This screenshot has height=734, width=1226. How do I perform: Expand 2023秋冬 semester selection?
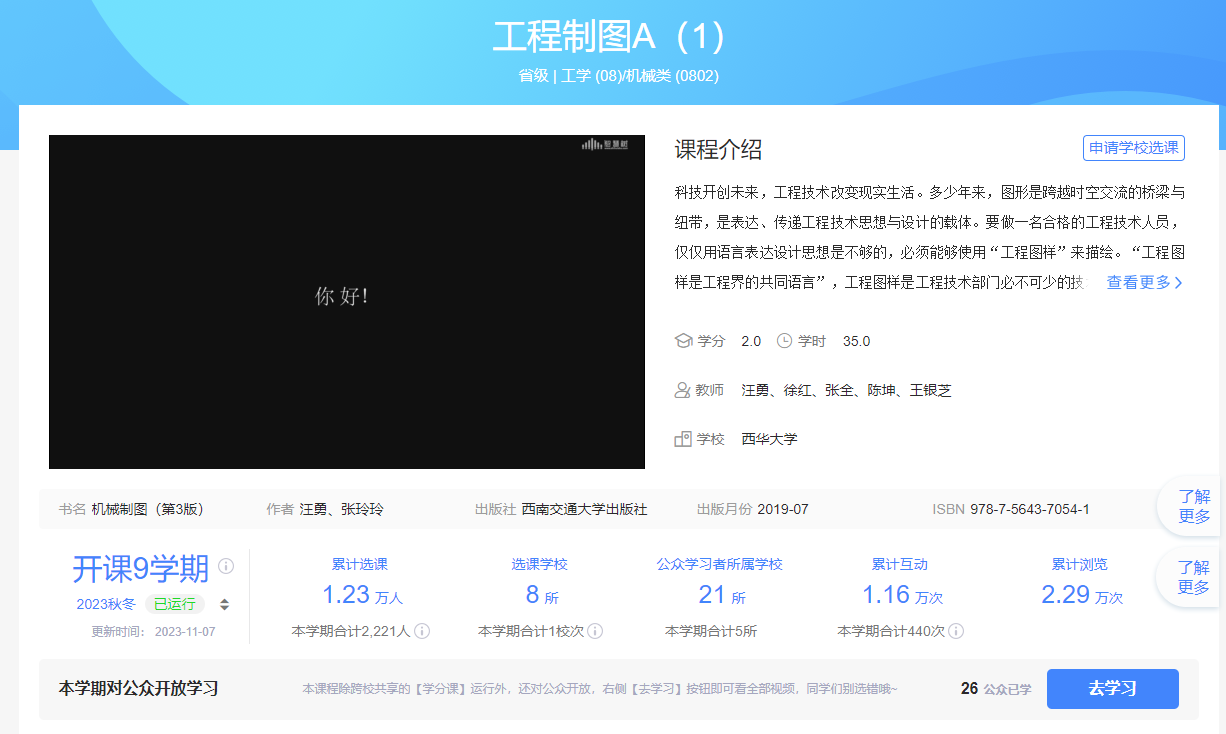pos(106,604)
